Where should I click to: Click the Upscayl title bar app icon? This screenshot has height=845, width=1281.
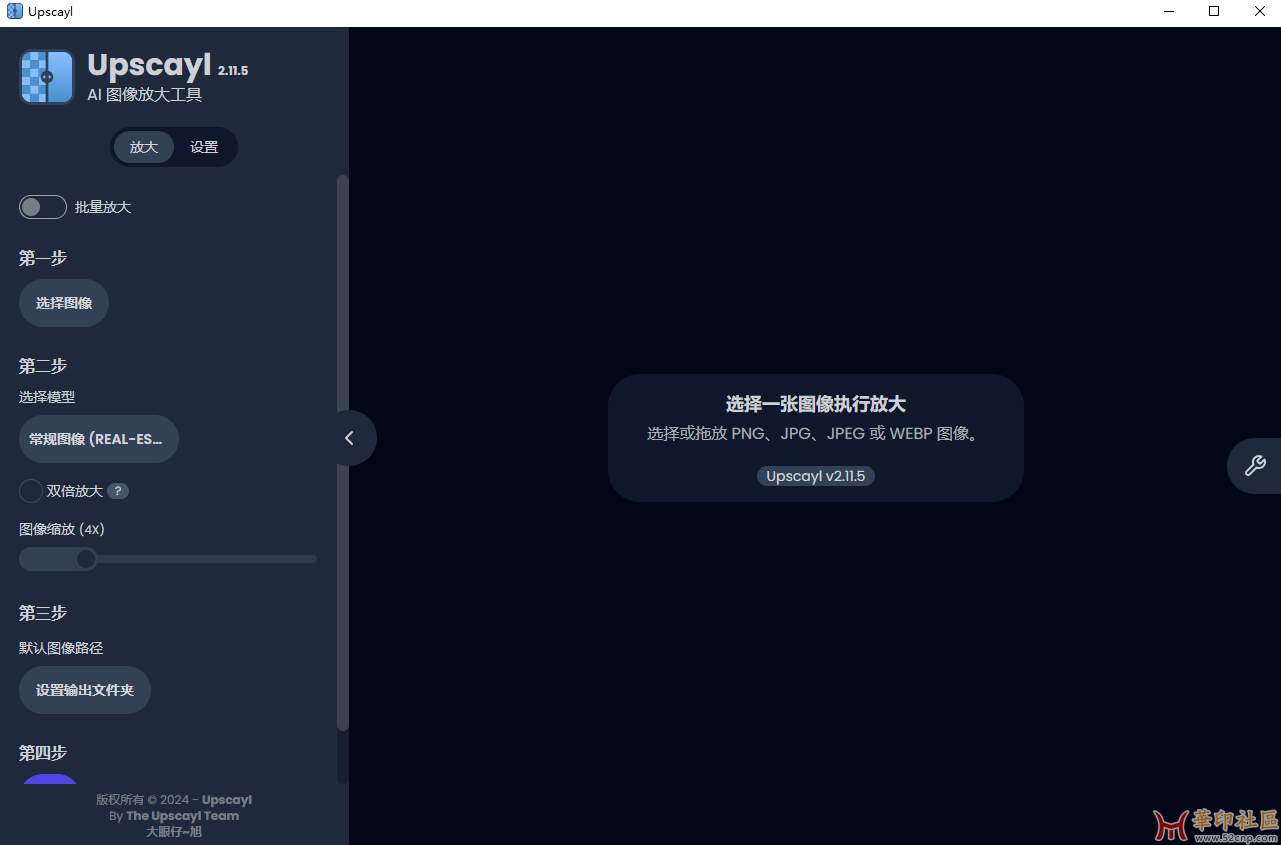tap(14, 12)
